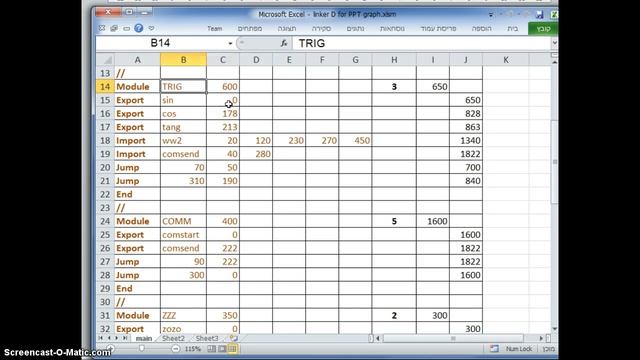The width and height of the screenshot is (640, 360).
Task: Select cell with value 1340
Action: click(x=466, y=141)
